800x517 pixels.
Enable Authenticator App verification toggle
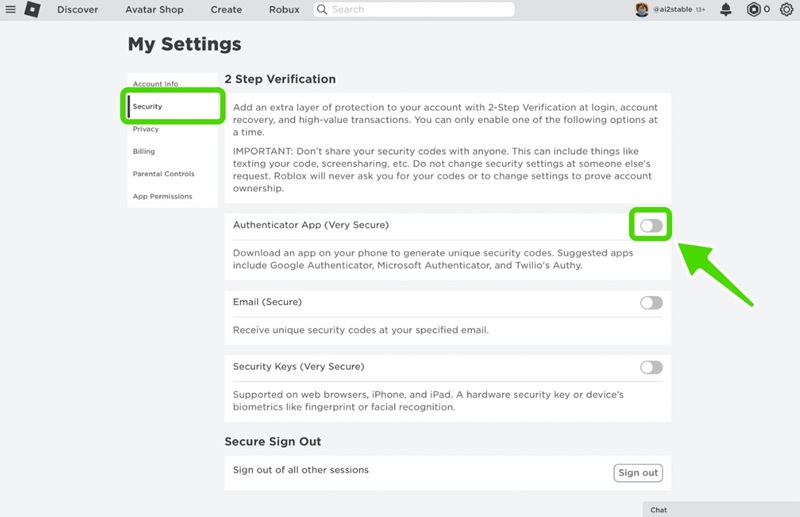pyautogui.click(x=651, y=226)
